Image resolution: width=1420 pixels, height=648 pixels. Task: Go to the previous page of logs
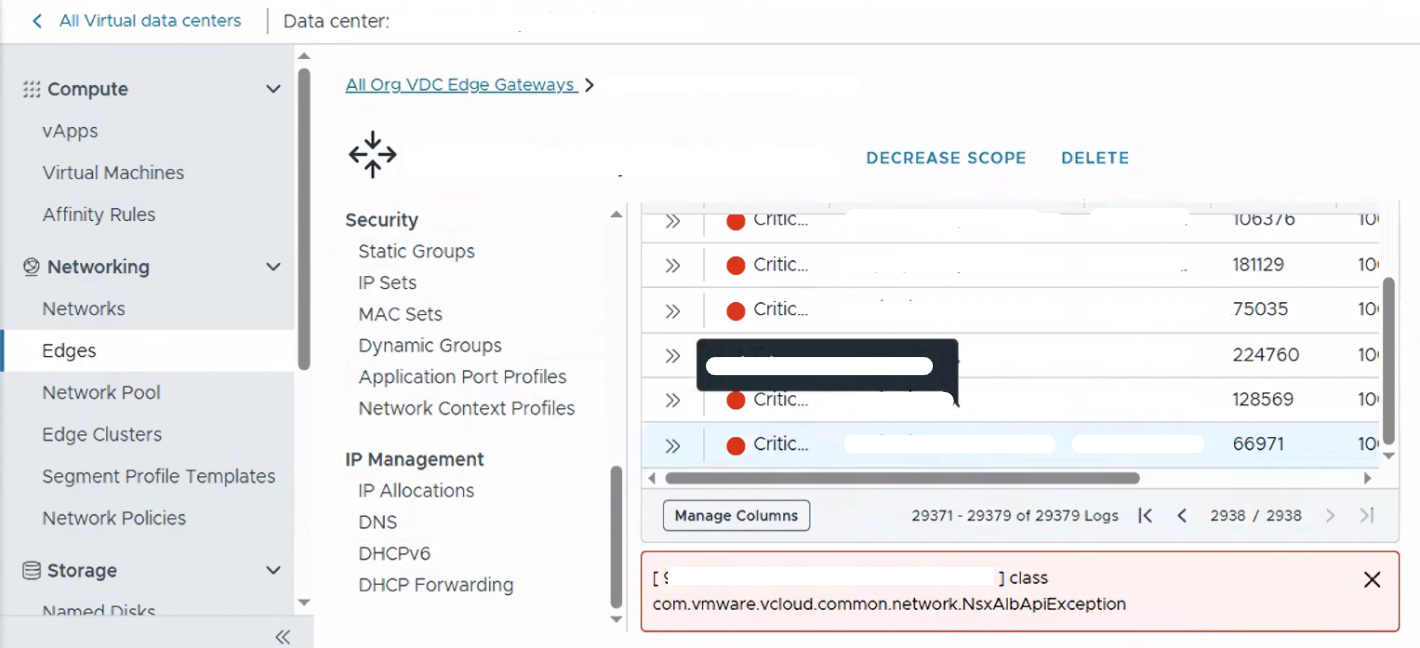coord(1182,516)
